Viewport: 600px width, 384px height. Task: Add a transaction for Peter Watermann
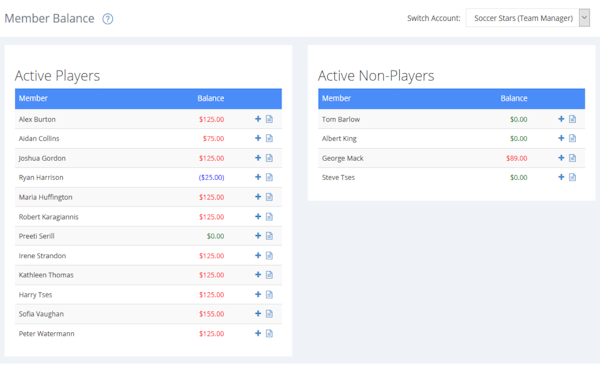pyautogui.click(x=258, y=334)
